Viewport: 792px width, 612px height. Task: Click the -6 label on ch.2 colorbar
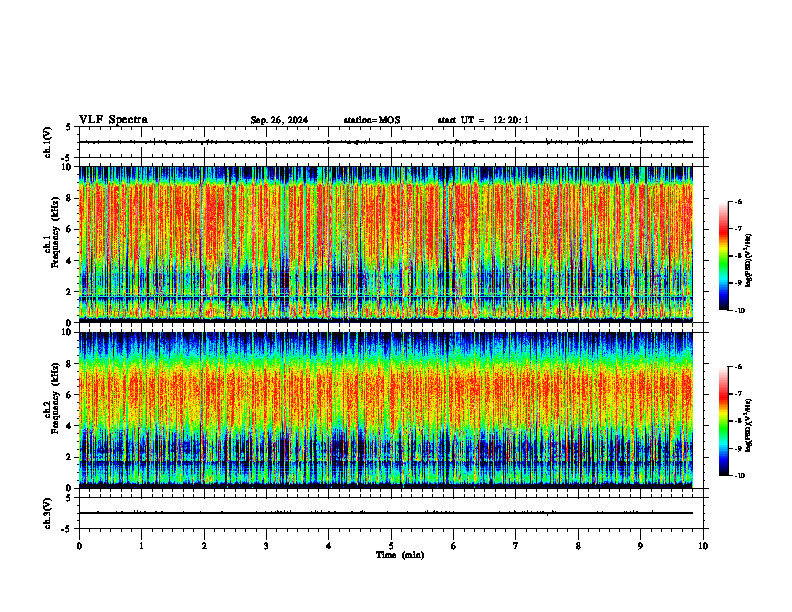pos(739,367)
